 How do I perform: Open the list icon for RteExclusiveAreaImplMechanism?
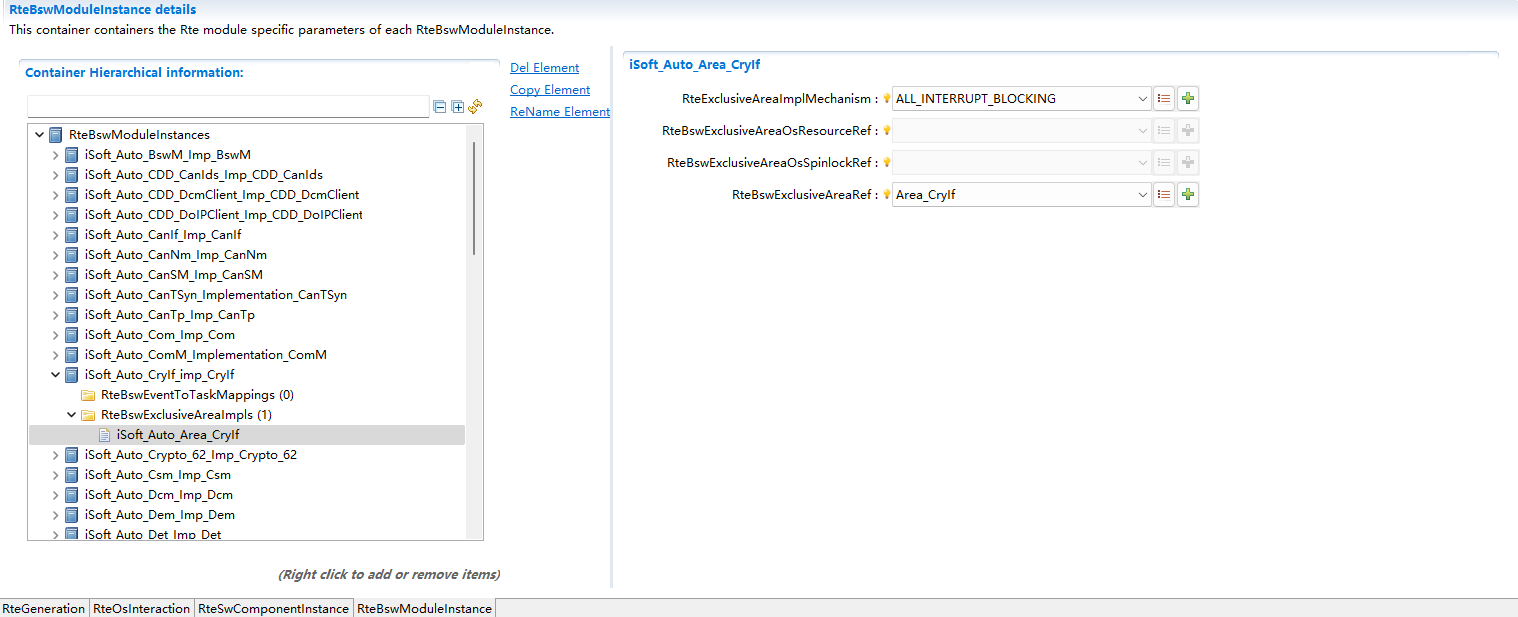[x=1163, y=98]
